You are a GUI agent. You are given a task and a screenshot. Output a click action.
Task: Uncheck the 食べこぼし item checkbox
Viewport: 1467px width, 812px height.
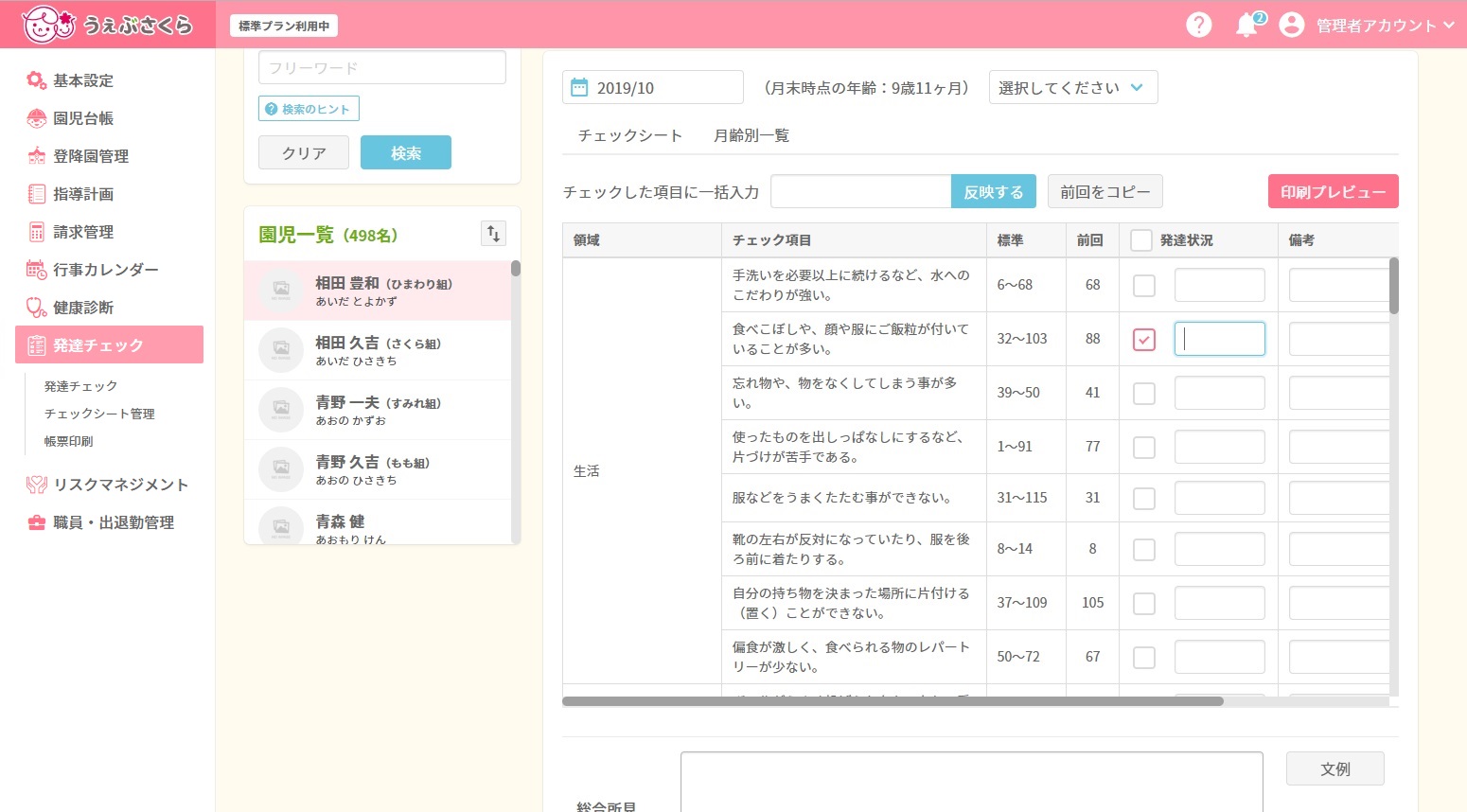(1144, 339)
